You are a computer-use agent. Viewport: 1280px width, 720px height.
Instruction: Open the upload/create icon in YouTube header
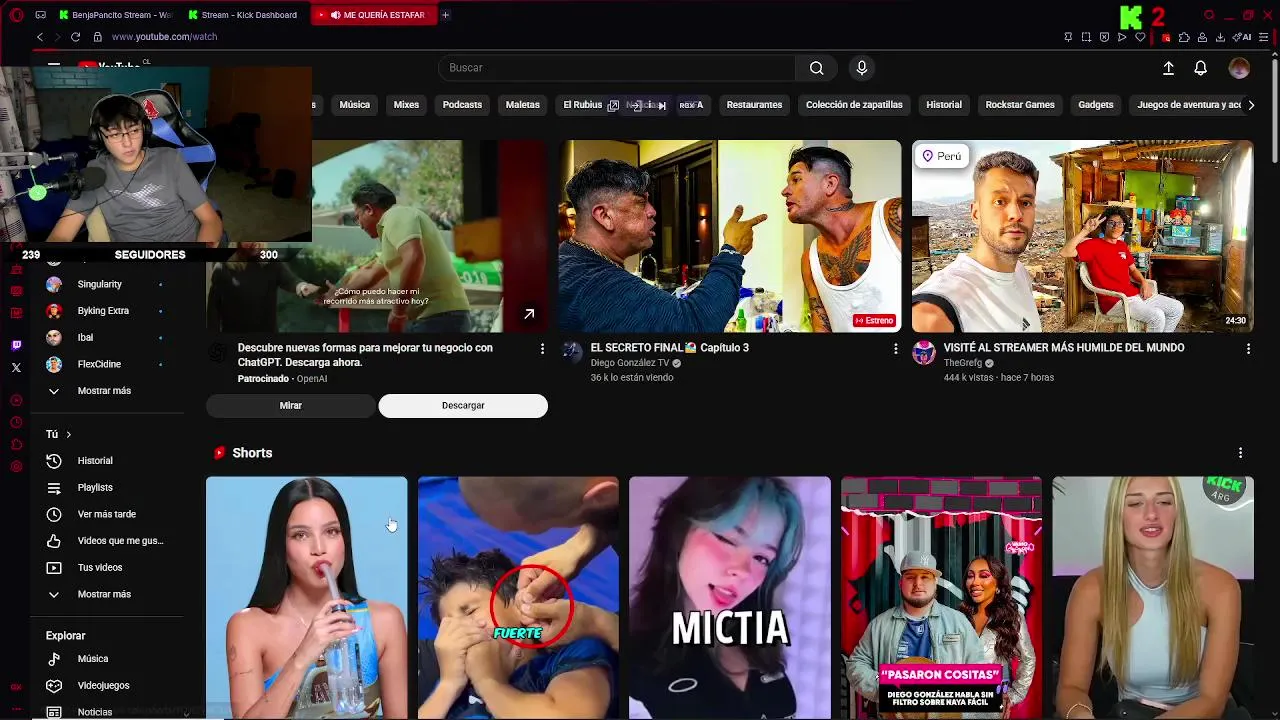point(1168,68)
